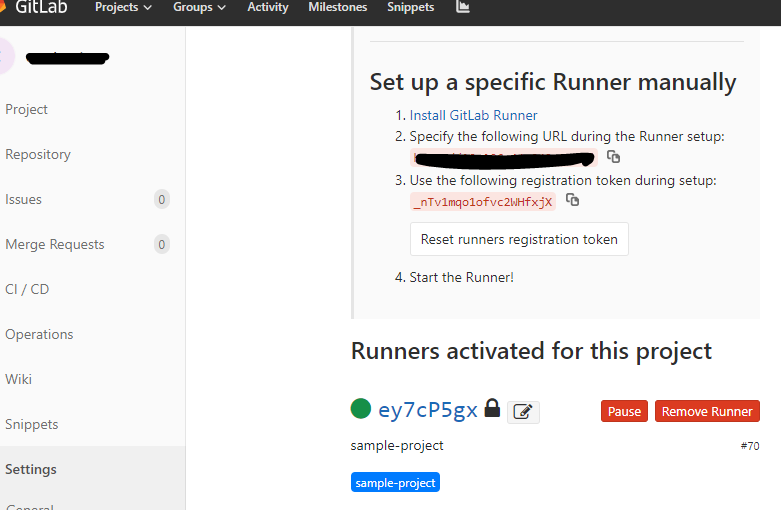781x510 pixels.
Task: Open Project in the sidebar
Action: tap(26, 109)
